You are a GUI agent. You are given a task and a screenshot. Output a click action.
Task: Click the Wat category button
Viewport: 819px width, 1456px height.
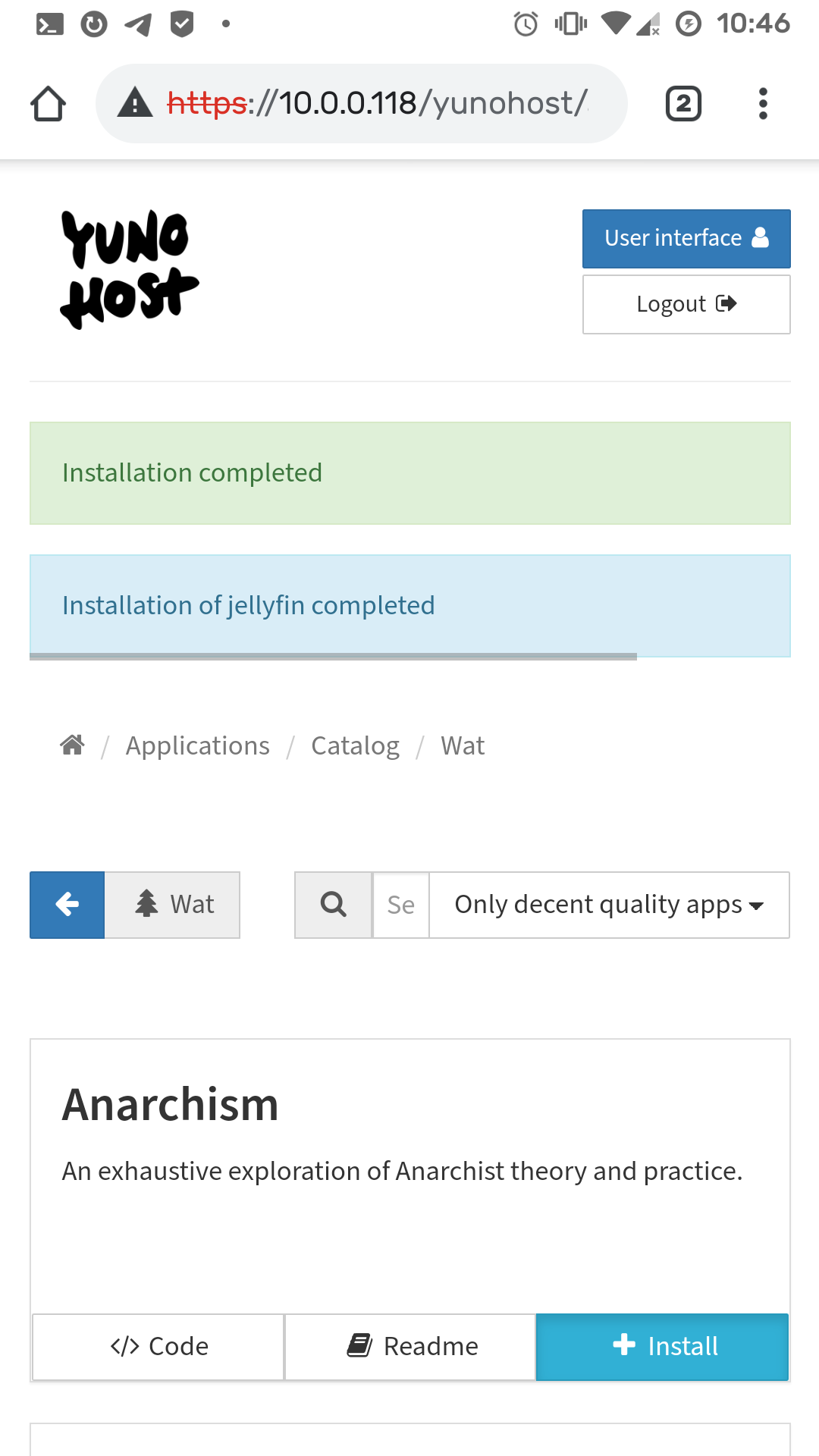(x=173, y=905)
